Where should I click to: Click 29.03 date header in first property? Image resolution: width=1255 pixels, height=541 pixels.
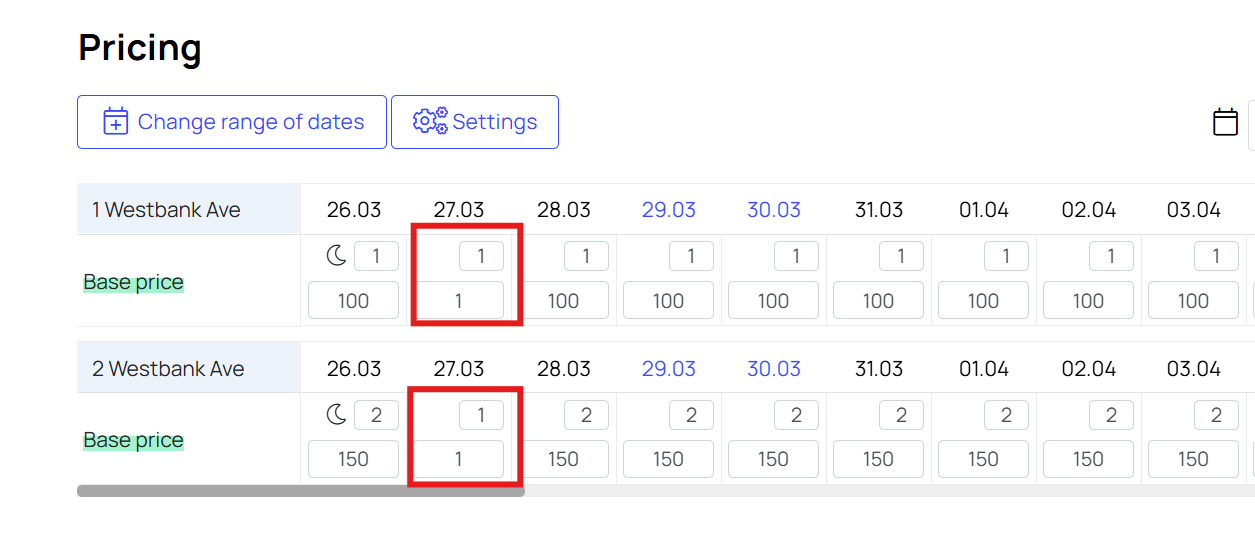(669, 210)
